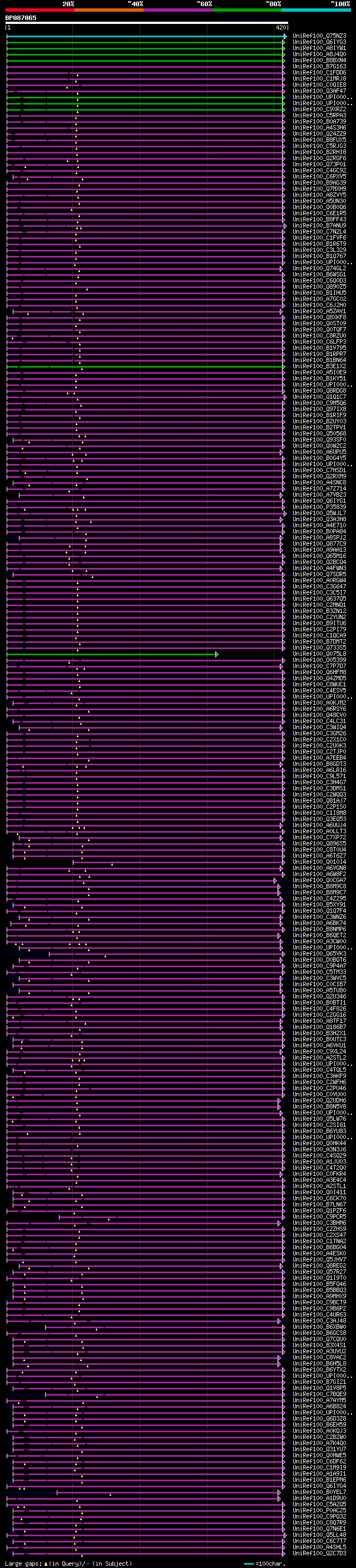This screenshot has height=1568, width=356.
Task: Select hit UniRef100_C7P7D7
Action: click(319, 666)
